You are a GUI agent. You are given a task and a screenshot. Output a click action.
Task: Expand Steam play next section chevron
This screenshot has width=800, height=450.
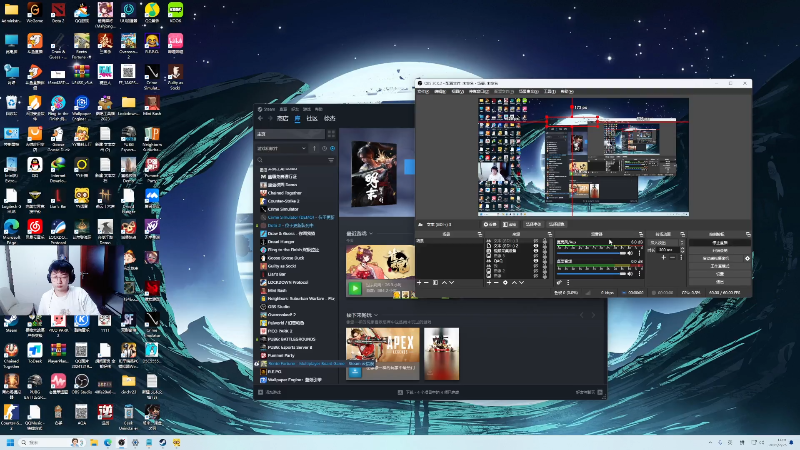[376, 315]
